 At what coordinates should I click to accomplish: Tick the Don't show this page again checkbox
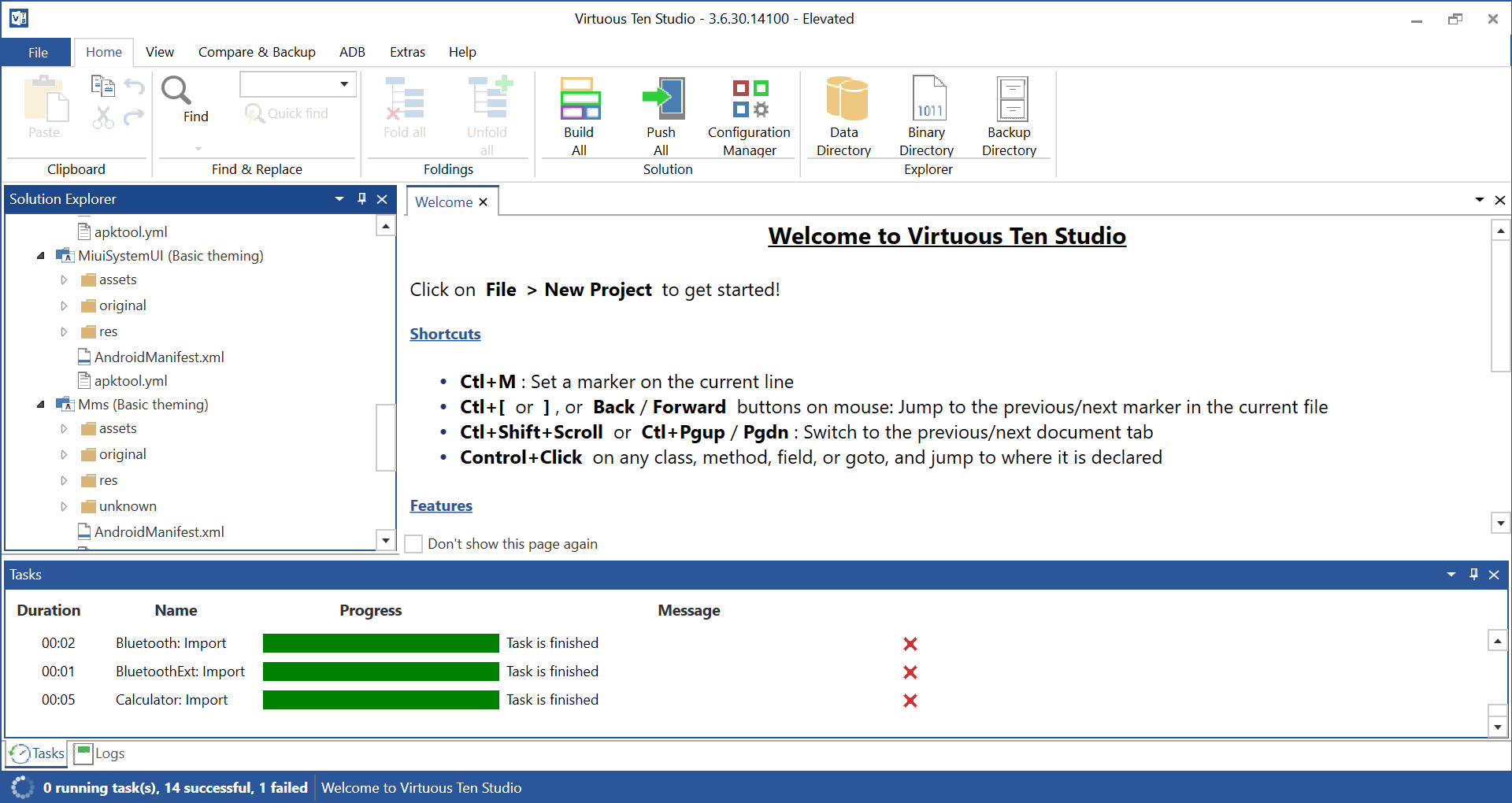point(413,544)
